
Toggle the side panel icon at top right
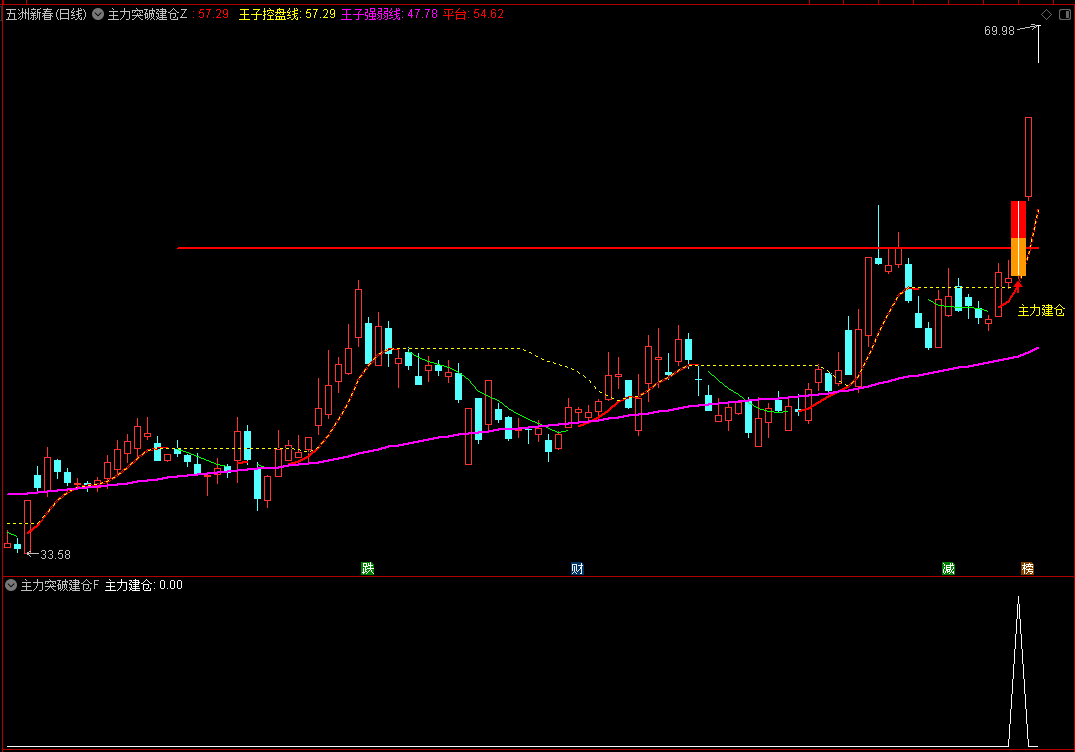(1063, 15)
